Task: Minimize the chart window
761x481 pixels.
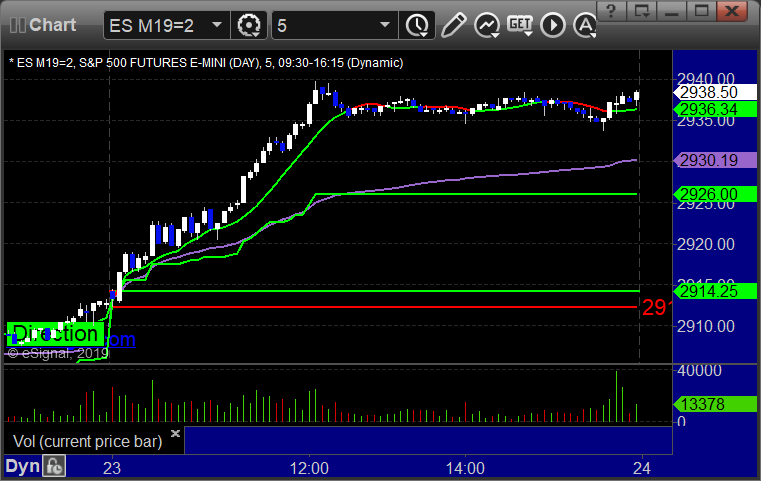Action: (x=671, y=11)
